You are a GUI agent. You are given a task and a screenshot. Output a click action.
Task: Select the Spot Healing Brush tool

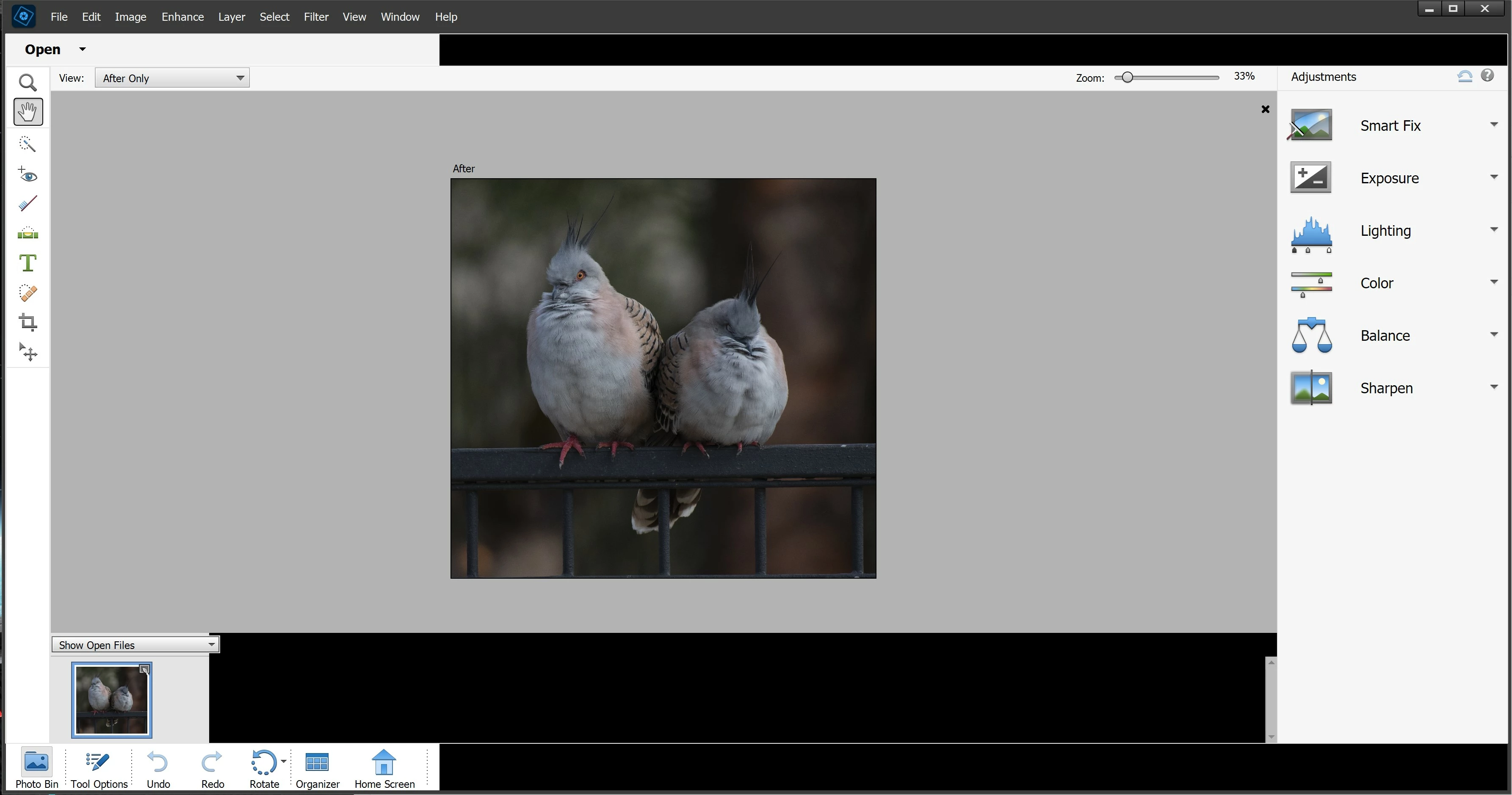coord(28,293)
